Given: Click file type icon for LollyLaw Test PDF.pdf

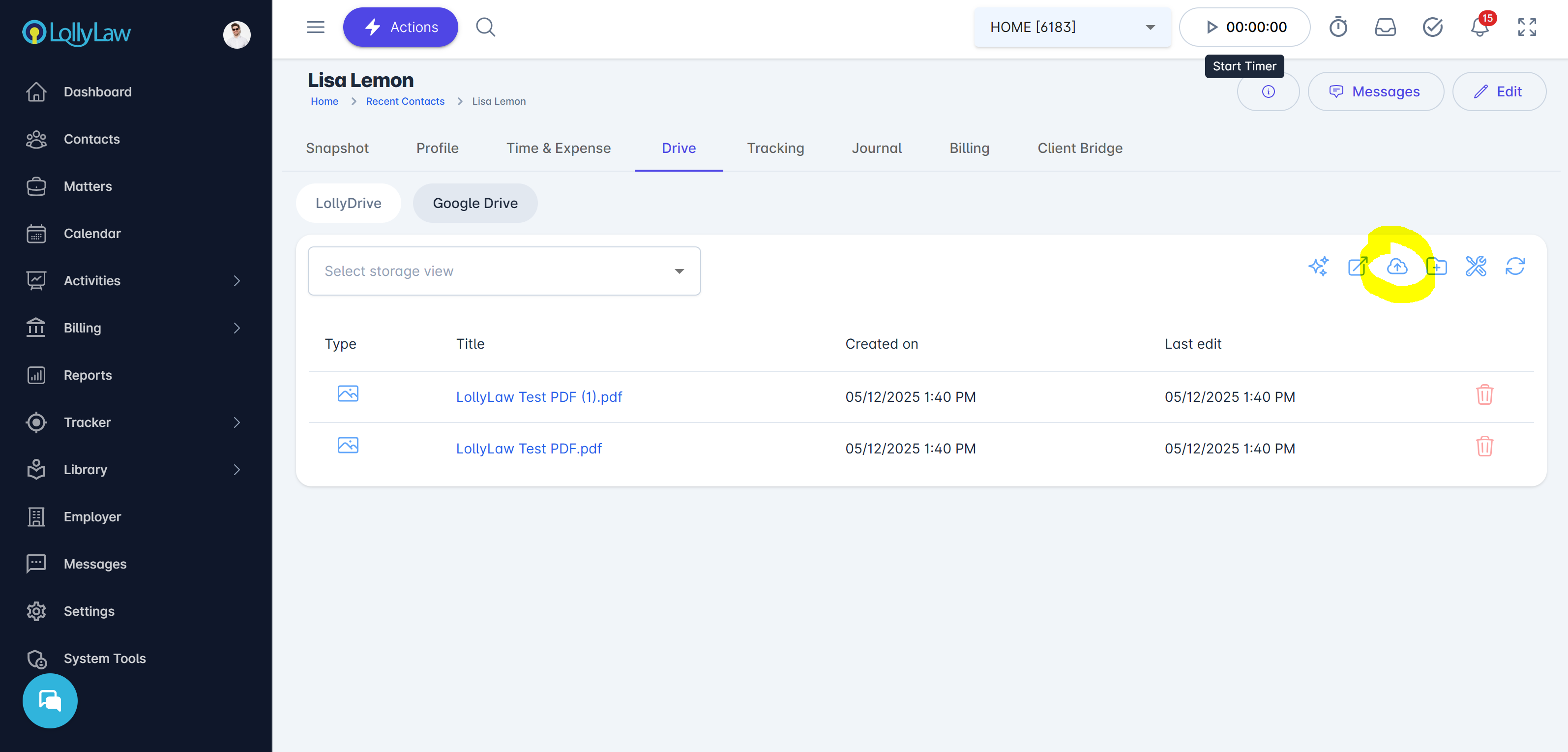Looking at the screenshot, I should click(x=348, y=446).
